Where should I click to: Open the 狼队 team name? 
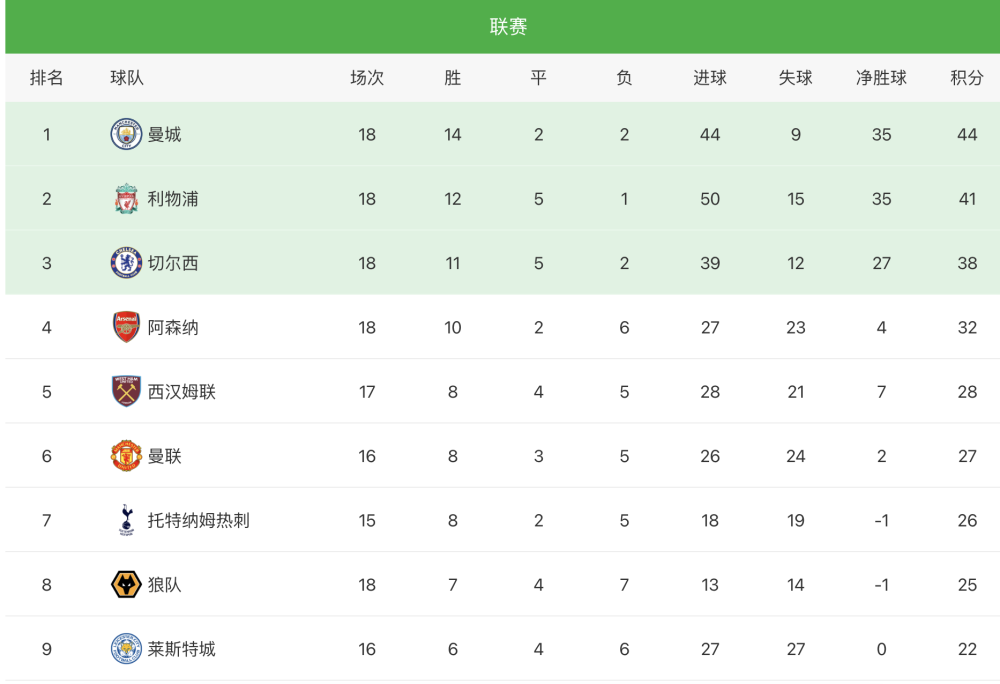coord(165,585)
